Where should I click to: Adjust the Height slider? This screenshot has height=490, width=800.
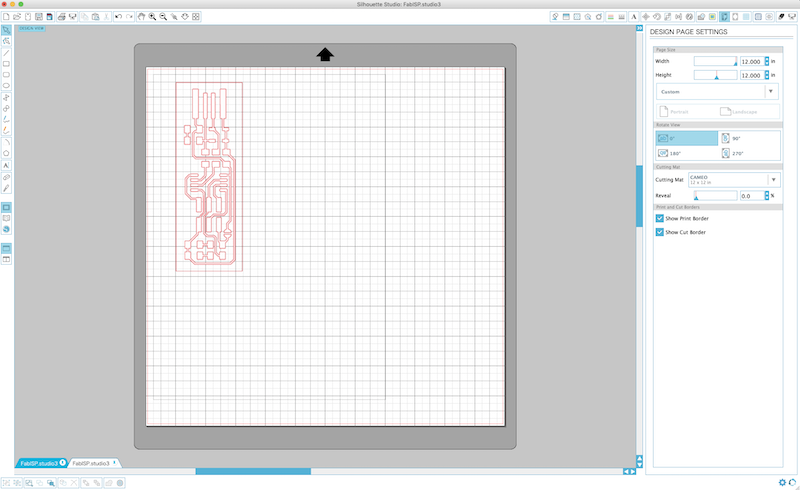pyautogui.click(x=715, y=75)
